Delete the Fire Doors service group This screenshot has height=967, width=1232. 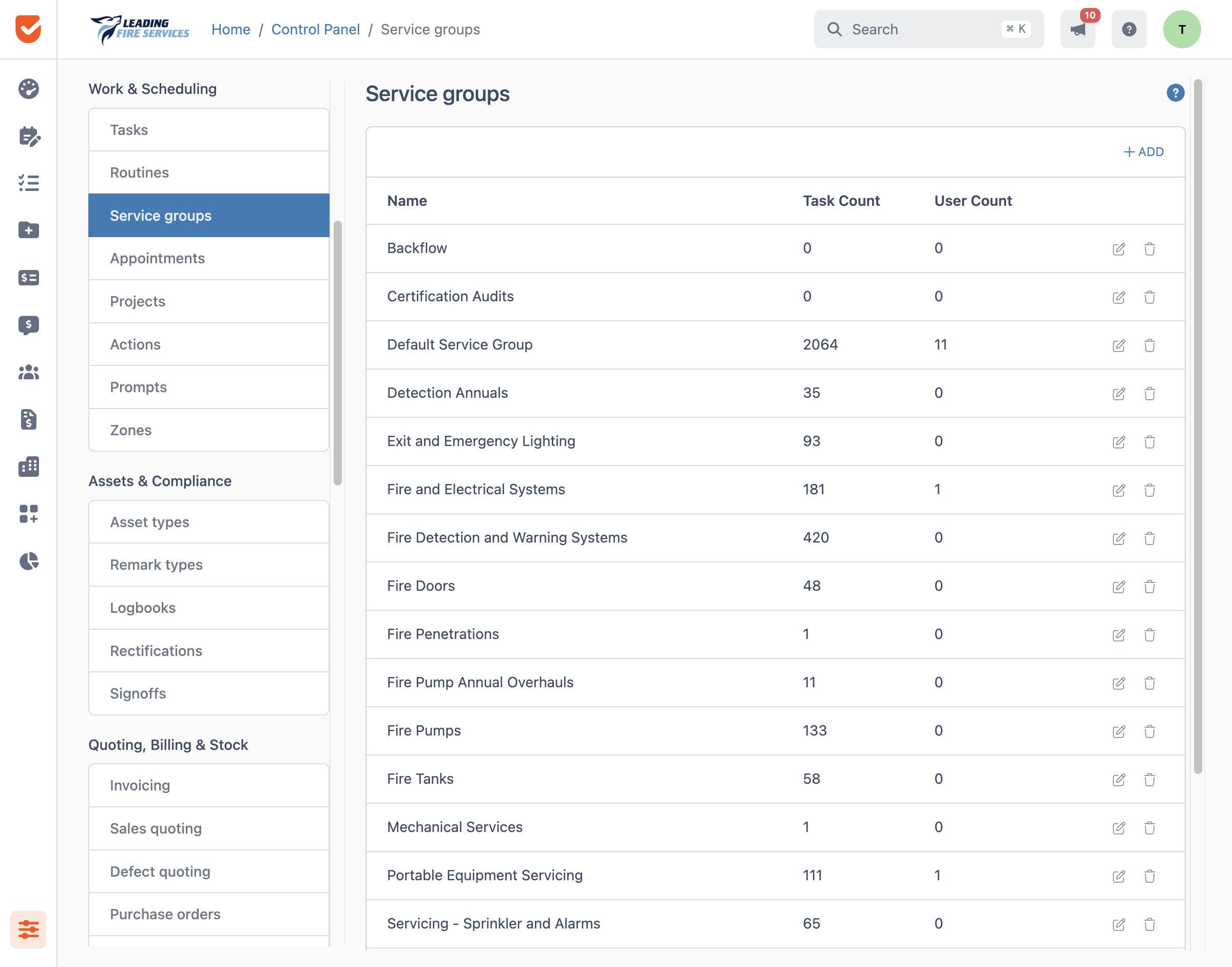point(1149,587)
